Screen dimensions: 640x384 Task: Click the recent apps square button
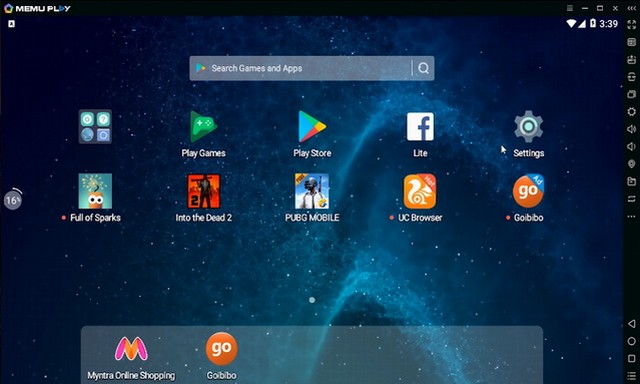[631, 359]
